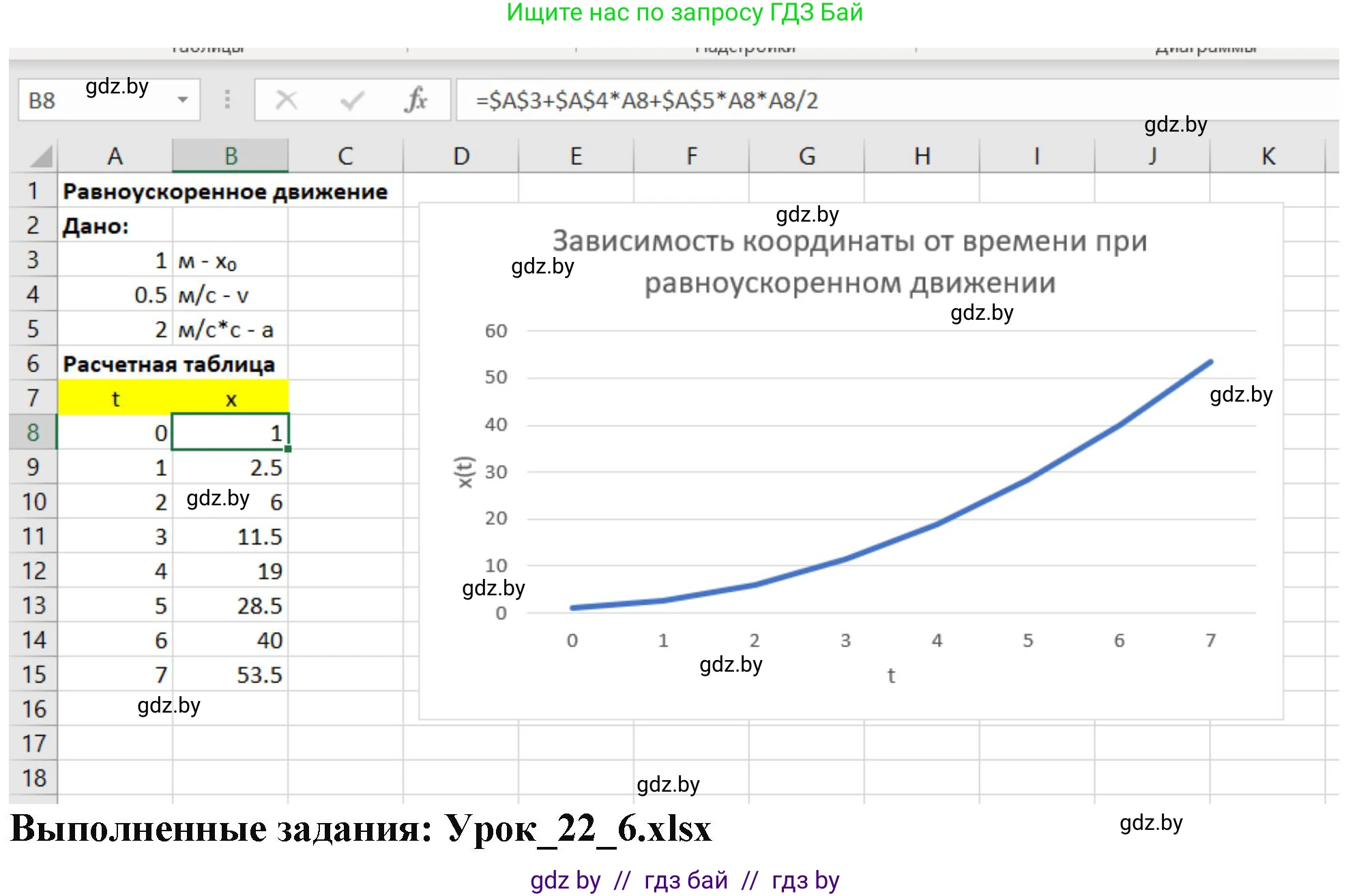The height and width of the screenshot is (896, 1372).
Task: Click cell A15 with value 7
Action: 115,674
